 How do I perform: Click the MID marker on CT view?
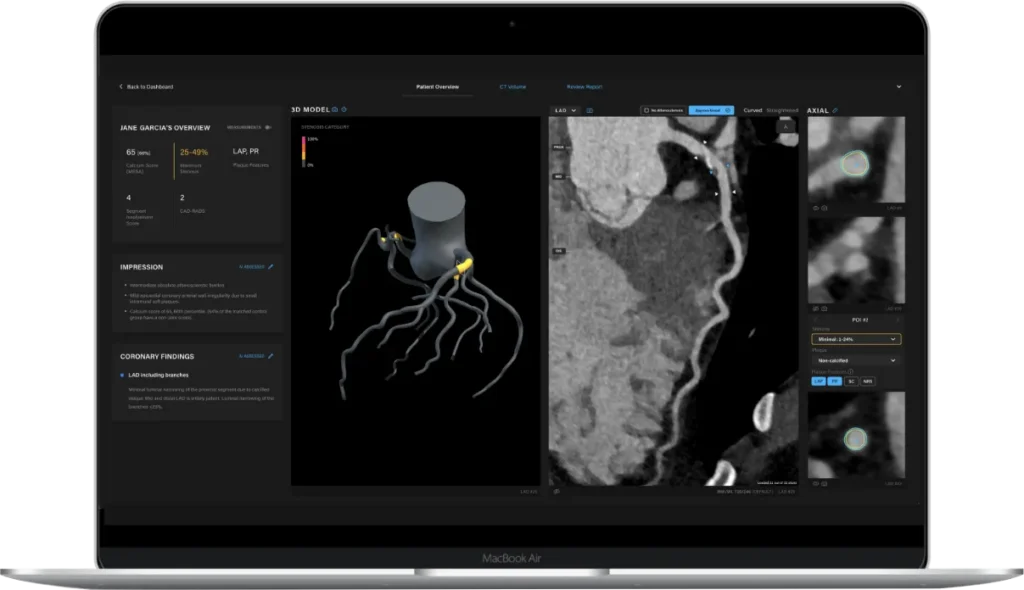558,176
